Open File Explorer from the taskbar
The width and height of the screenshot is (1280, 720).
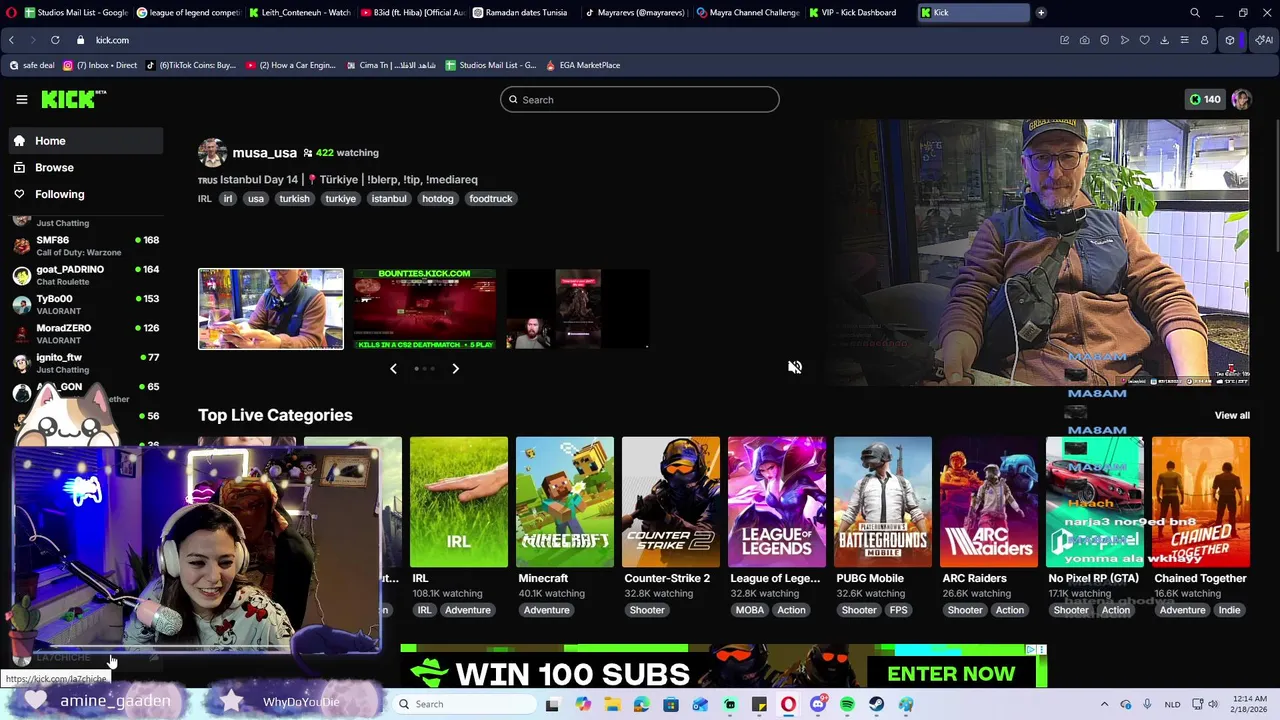coord(612,704)
